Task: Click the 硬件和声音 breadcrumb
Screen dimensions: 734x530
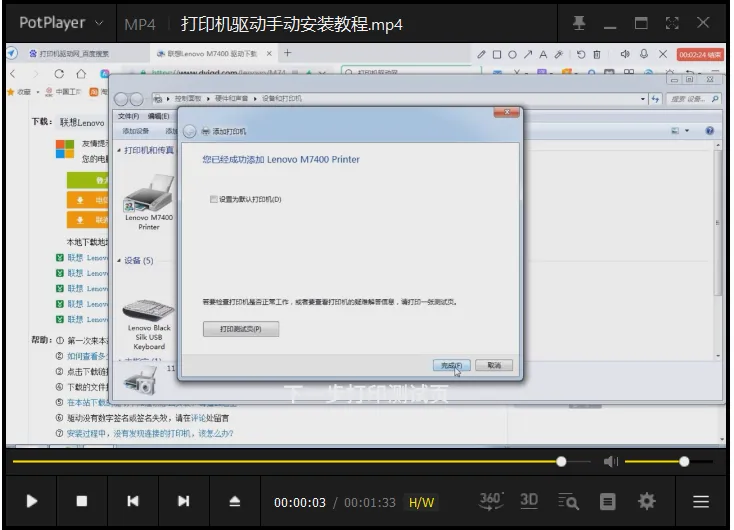Action: (x=231, y=99)
